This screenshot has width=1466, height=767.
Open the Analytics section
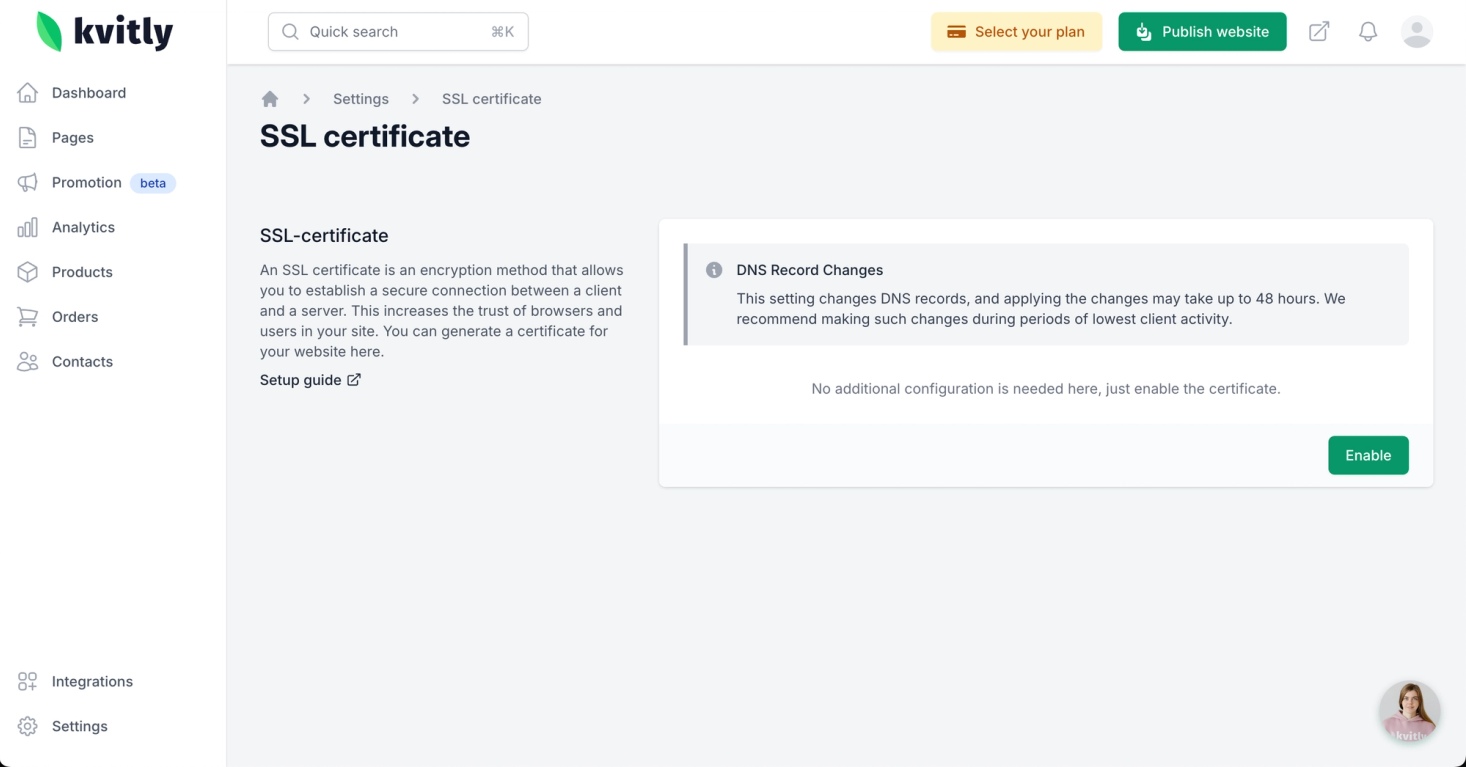click(83, 228)
